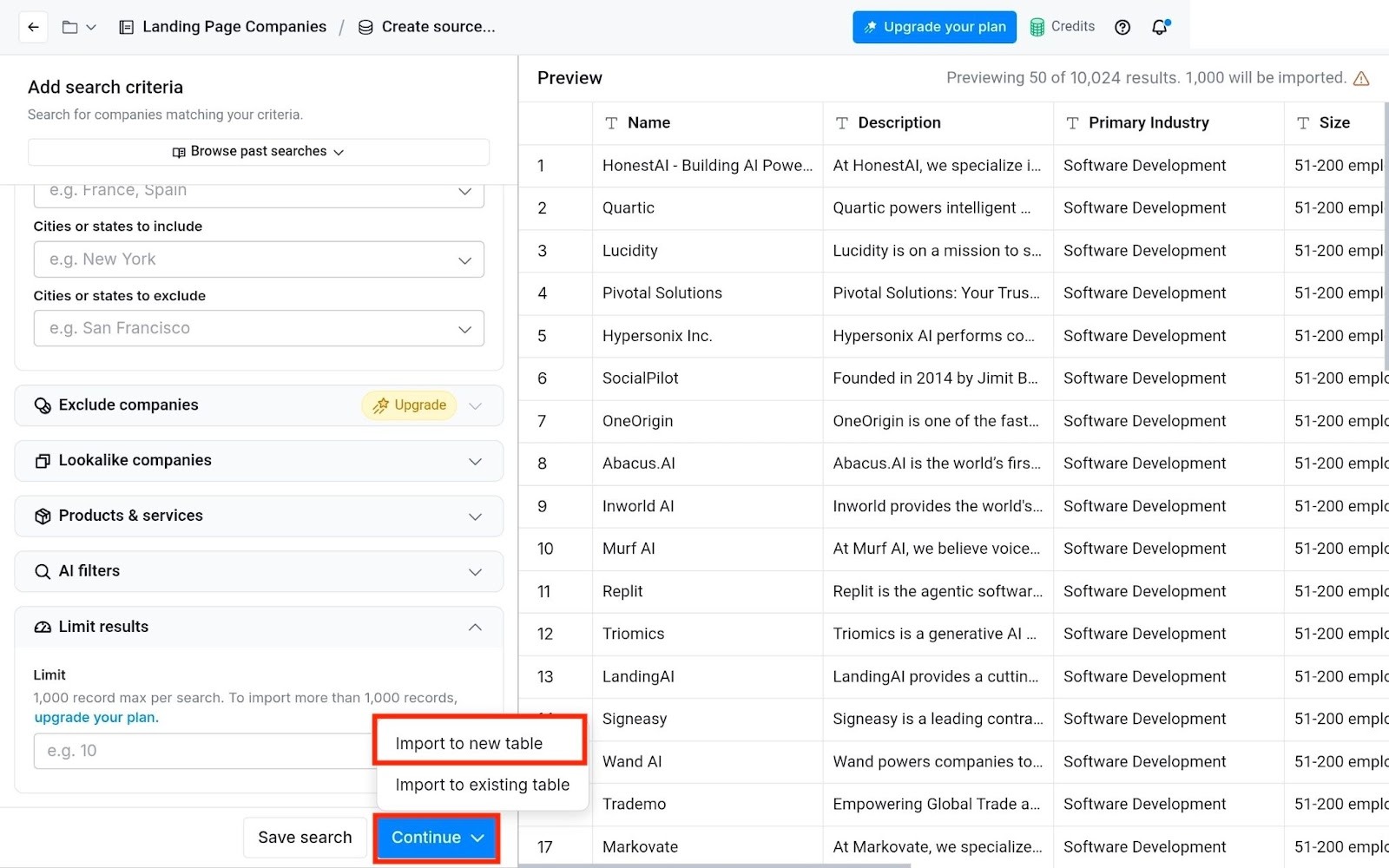The width and height of the screenshot is (1389, 868).
Task: Click the Size column header
Action: 1335,123
